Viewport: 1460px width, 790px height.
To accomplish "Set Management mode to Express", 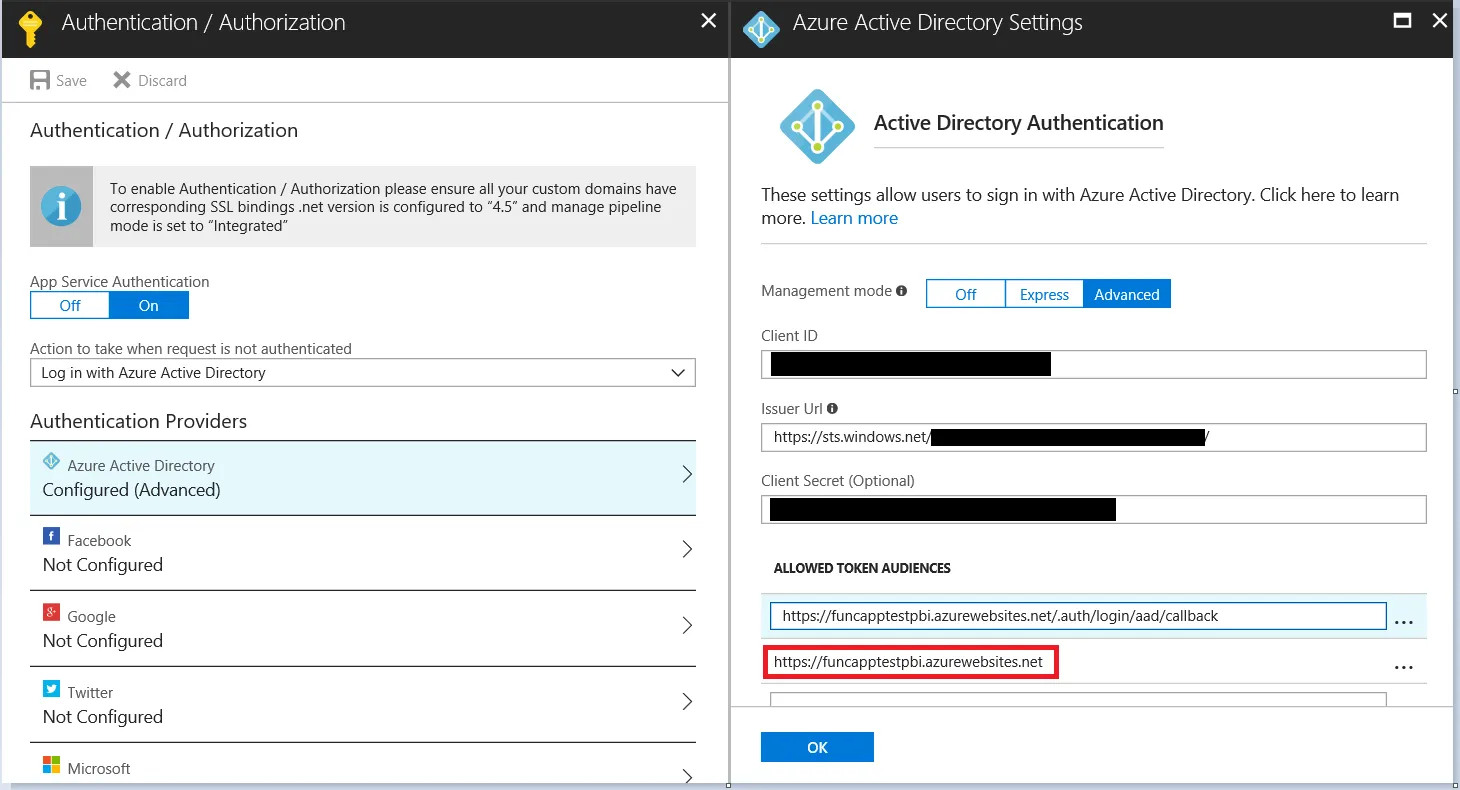I will pos(1044,294).
